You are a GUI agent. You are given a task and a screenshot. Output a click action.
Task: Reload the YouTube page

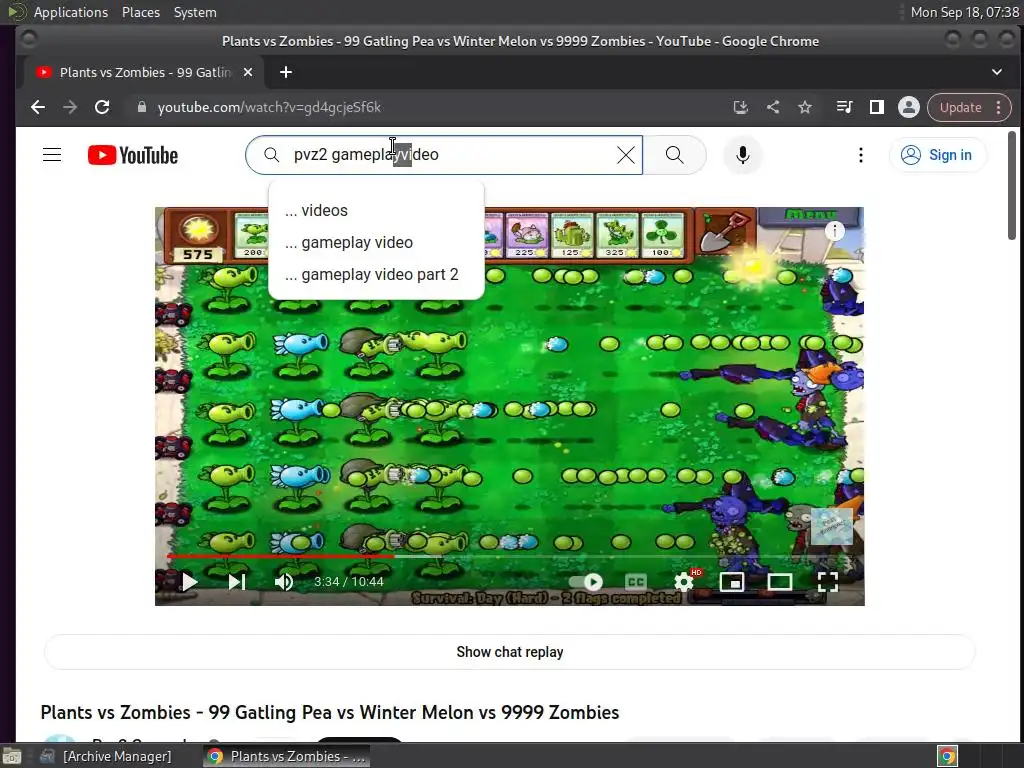102,107
